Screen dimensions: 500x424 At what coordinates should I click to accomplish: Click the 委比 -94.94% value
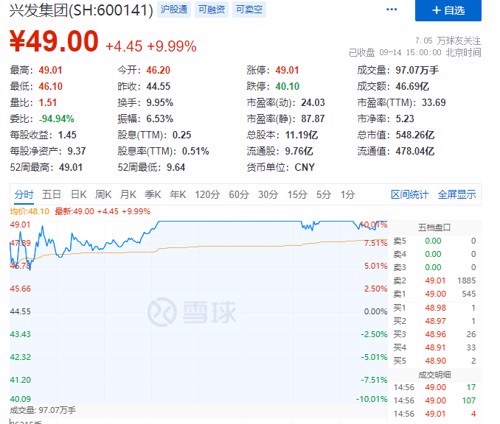[x=57, y=119]
